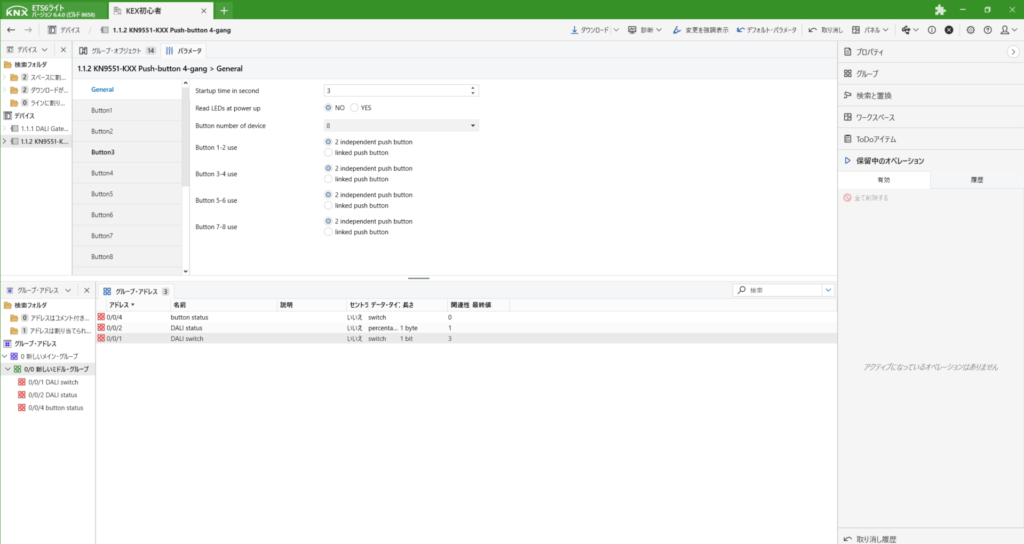Expand the 1.1.1 DALI Gateway device tree node
Viewport: 1024px width, 544px height.
pyautogui.click(x=5, y=129)
